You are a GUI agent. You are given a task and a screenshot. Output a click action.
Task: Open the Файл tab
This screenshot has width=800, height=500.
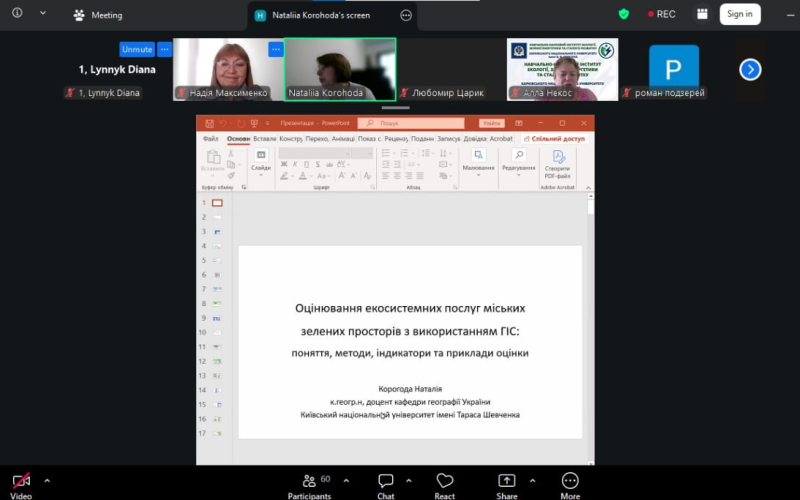click(210, 139)
